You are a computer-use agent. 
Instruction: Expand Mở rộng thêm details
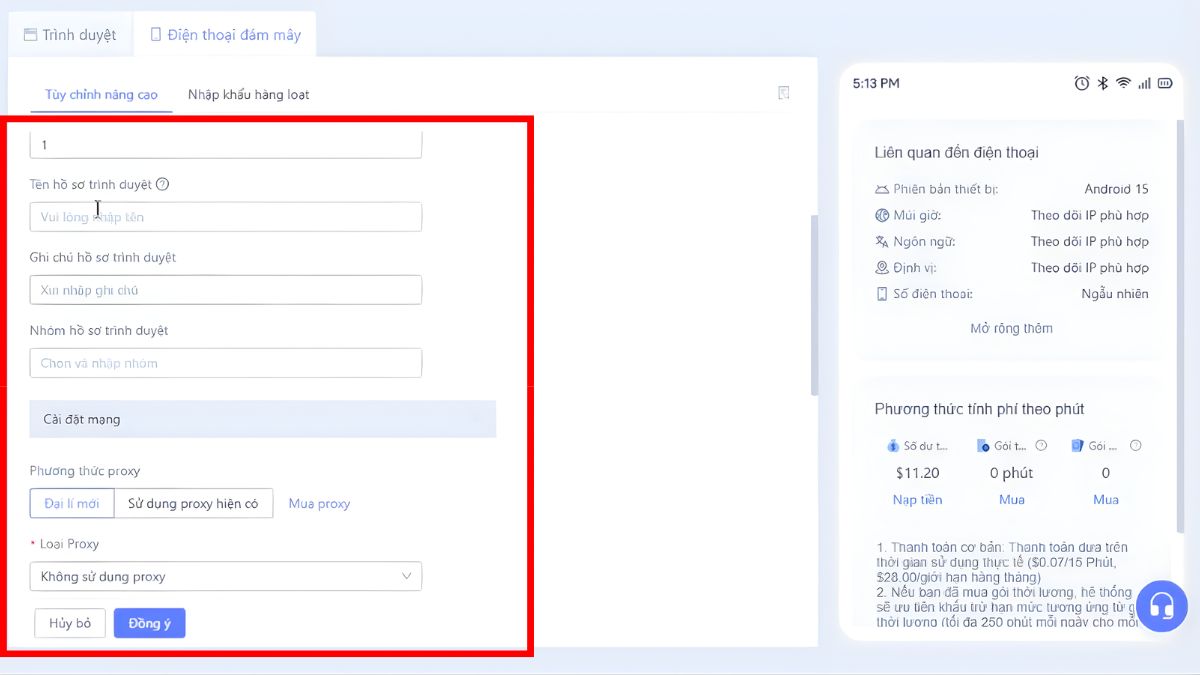coord(1010,328)
